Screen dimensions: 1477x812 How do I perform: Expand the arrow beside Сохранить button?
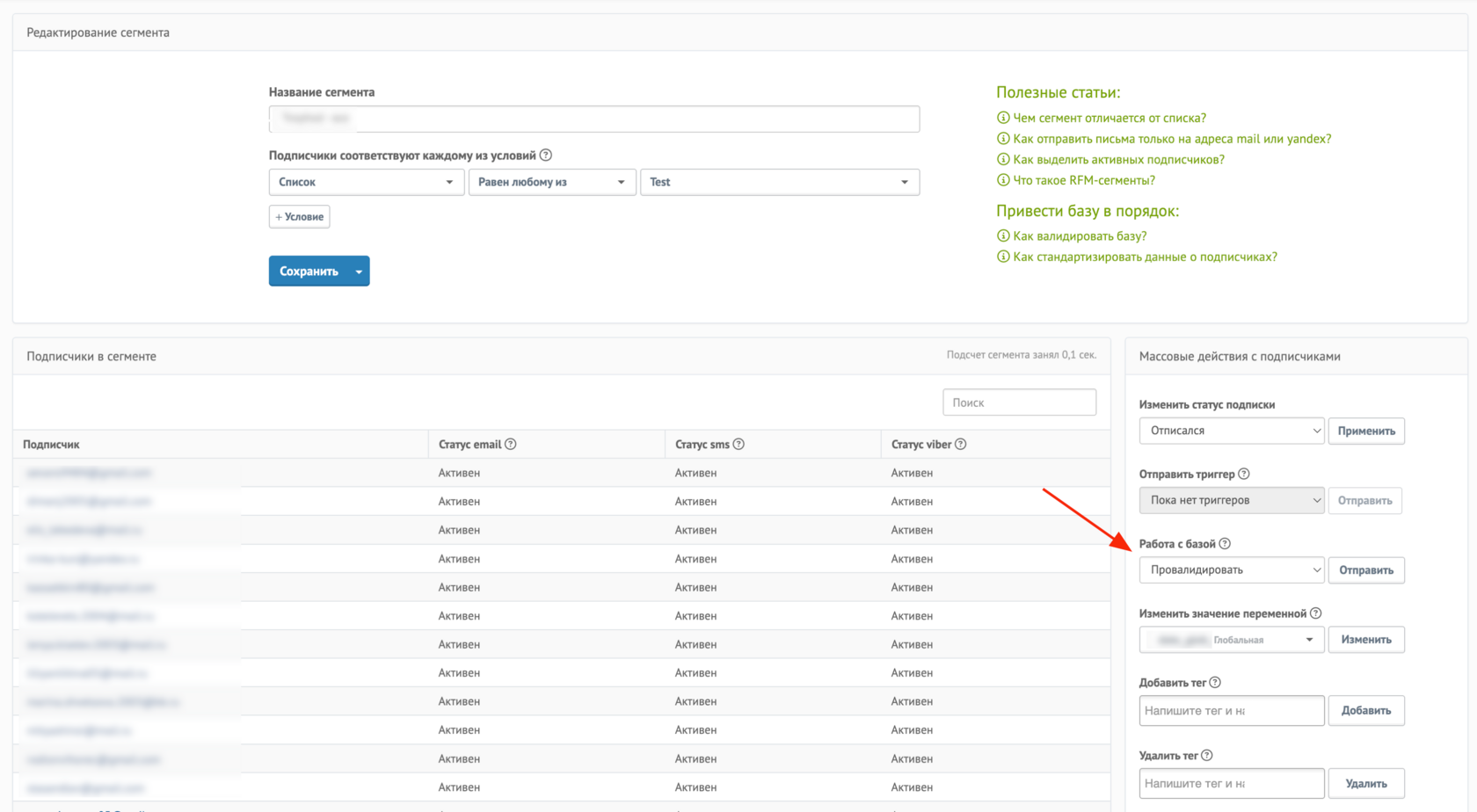click(x=359, y=272)
